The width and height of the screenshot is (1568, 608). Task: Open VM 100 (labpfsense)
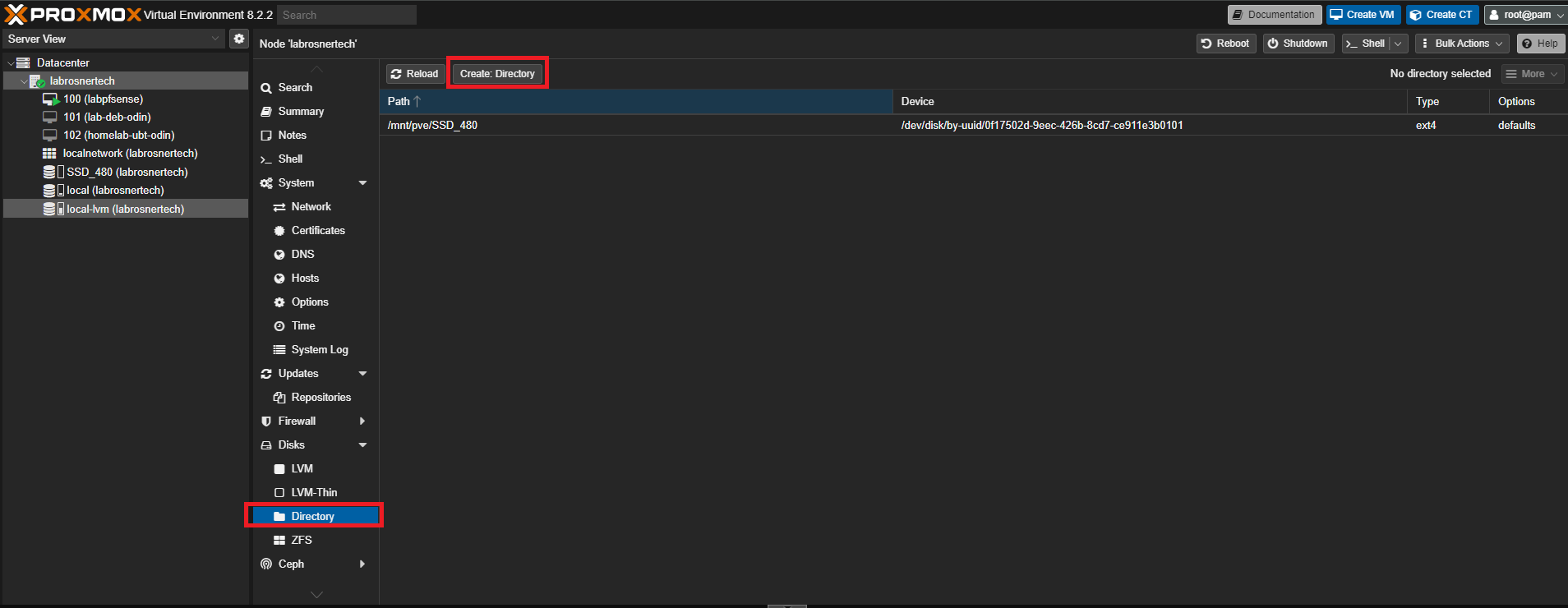pyautogui.click(x=103, y=99)
